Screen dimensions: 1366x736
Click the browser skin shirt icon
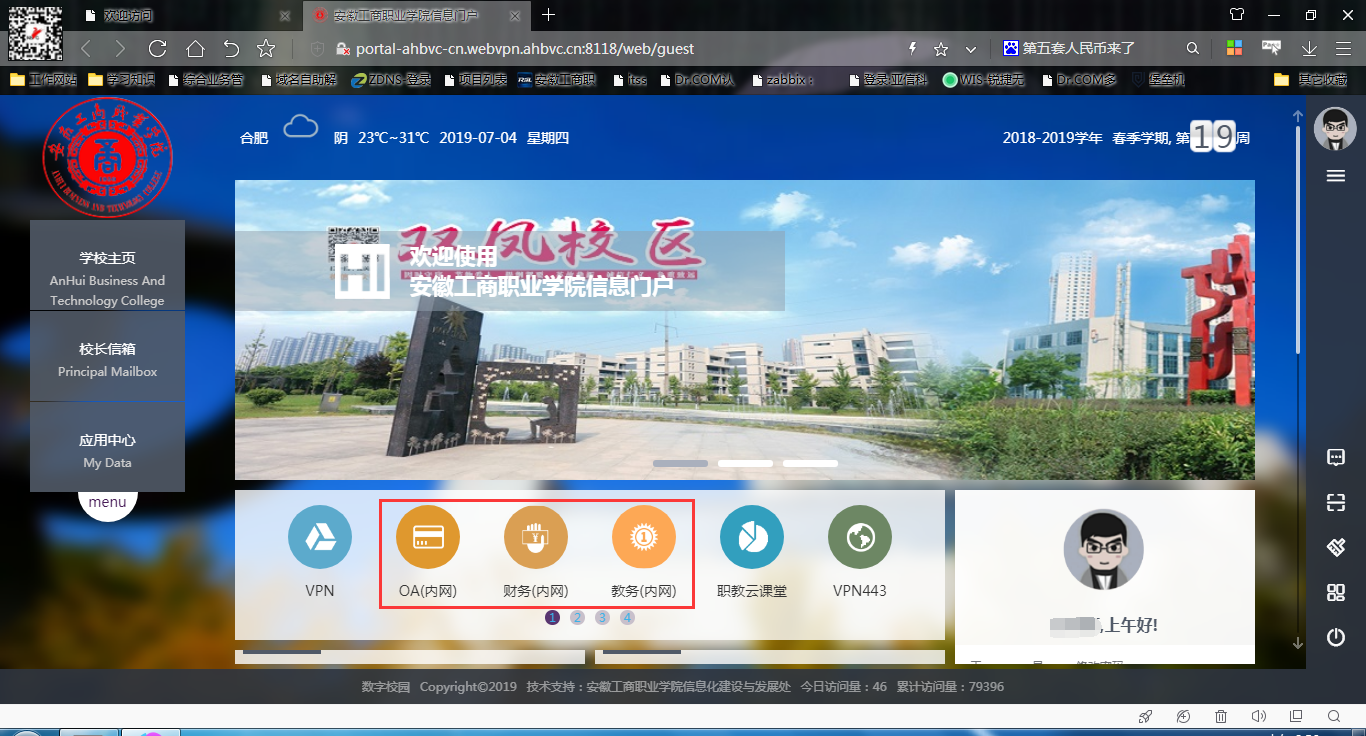(1237, 15)
